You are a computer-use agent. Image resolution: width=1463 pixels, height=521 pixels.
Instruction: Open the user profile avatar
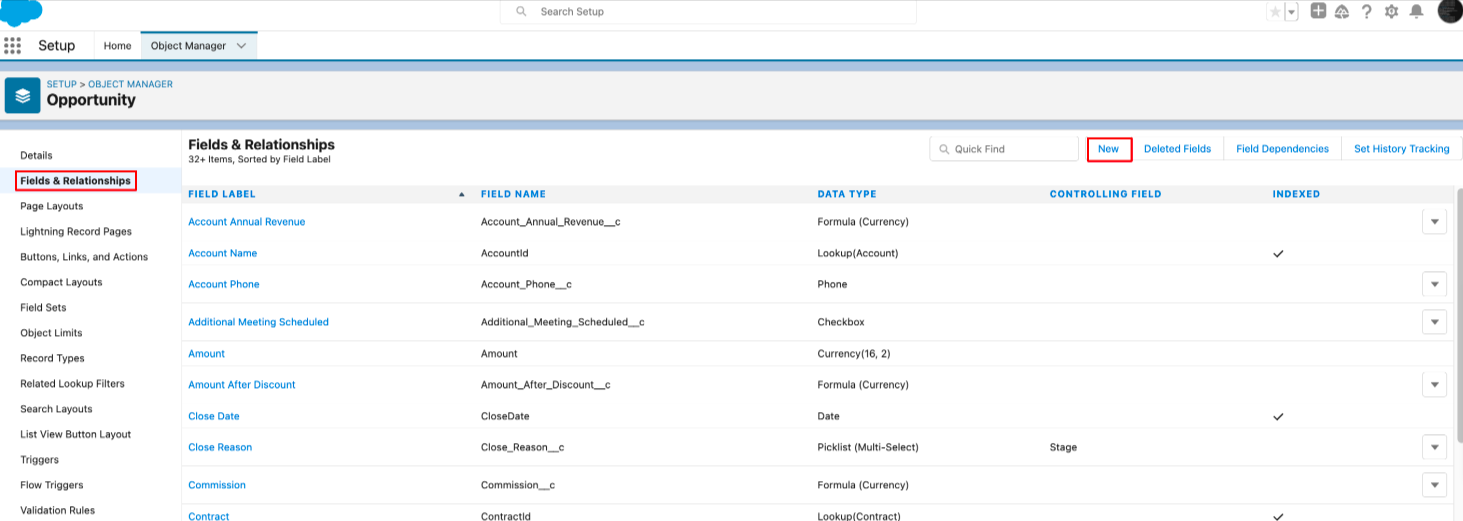(x=1450, y=11)
